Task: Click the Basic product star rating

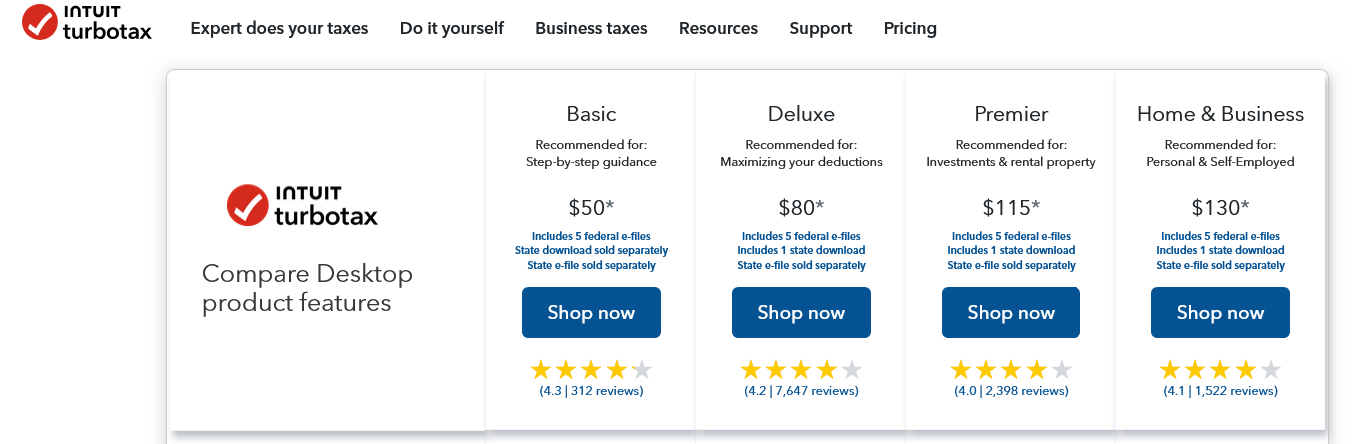Action: coord(591,370)
